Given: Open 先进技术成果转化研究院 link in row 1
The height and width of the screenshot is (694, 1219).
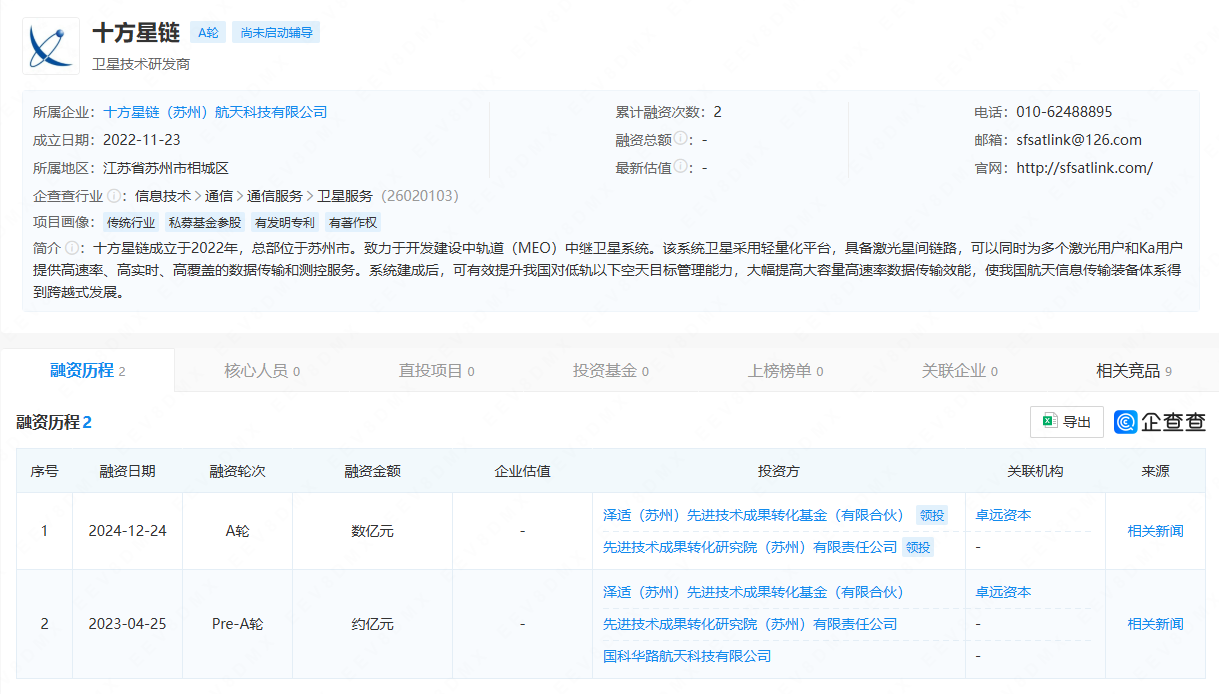Looking at the screenshot, I should click(x=750, y=547).
